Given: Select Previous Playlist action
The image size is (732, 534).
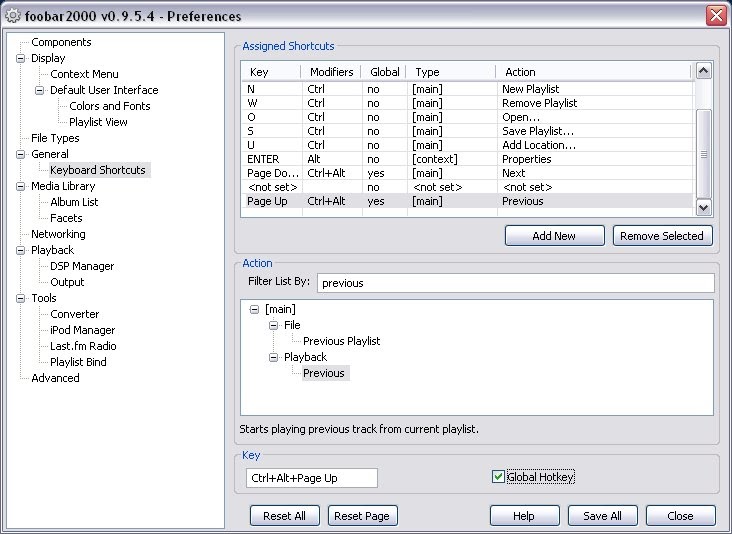Looking at the screenshot, I should click(342, 341).
